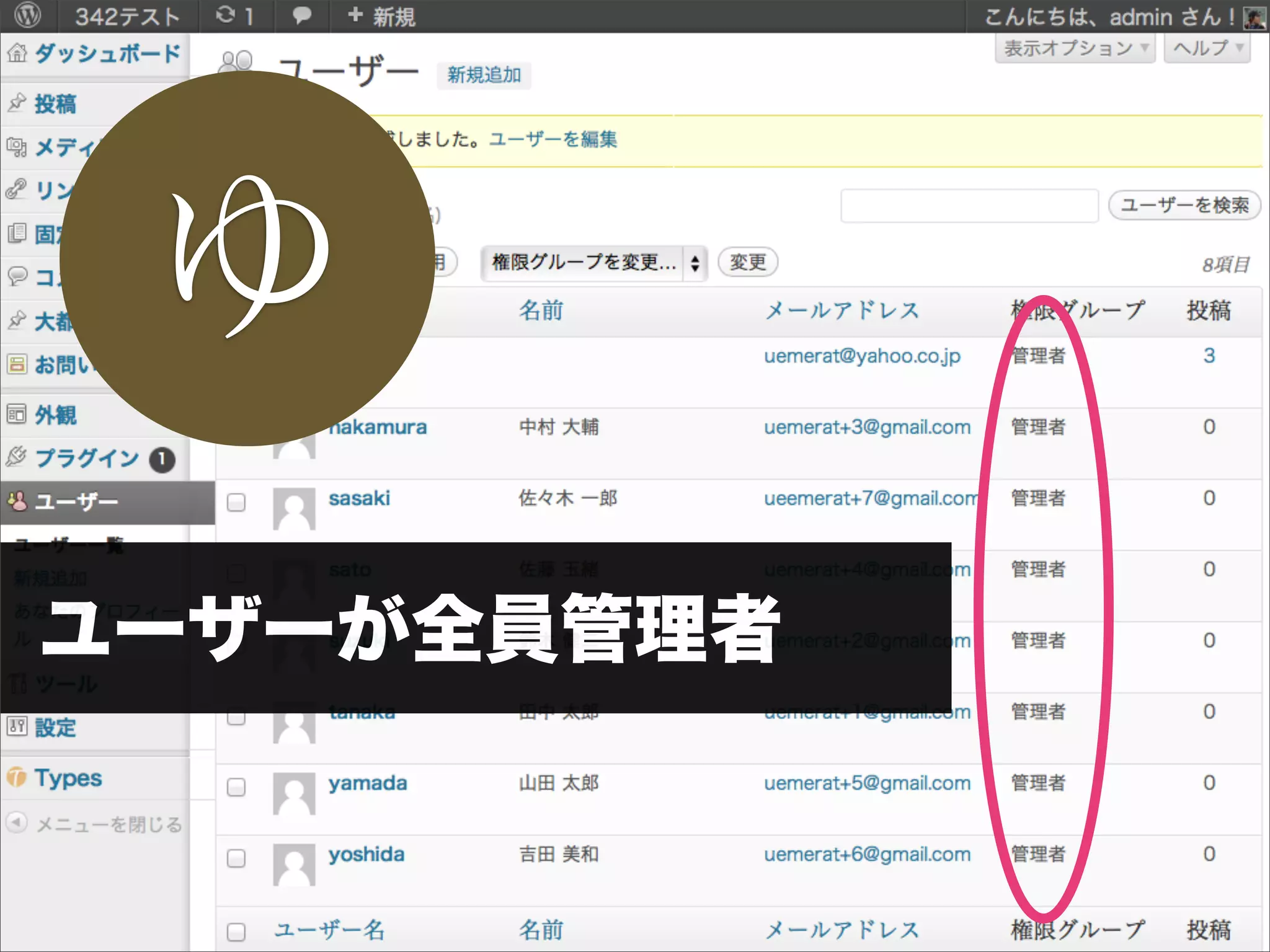Click the お問い合わせ form icon

click(17, 364)
